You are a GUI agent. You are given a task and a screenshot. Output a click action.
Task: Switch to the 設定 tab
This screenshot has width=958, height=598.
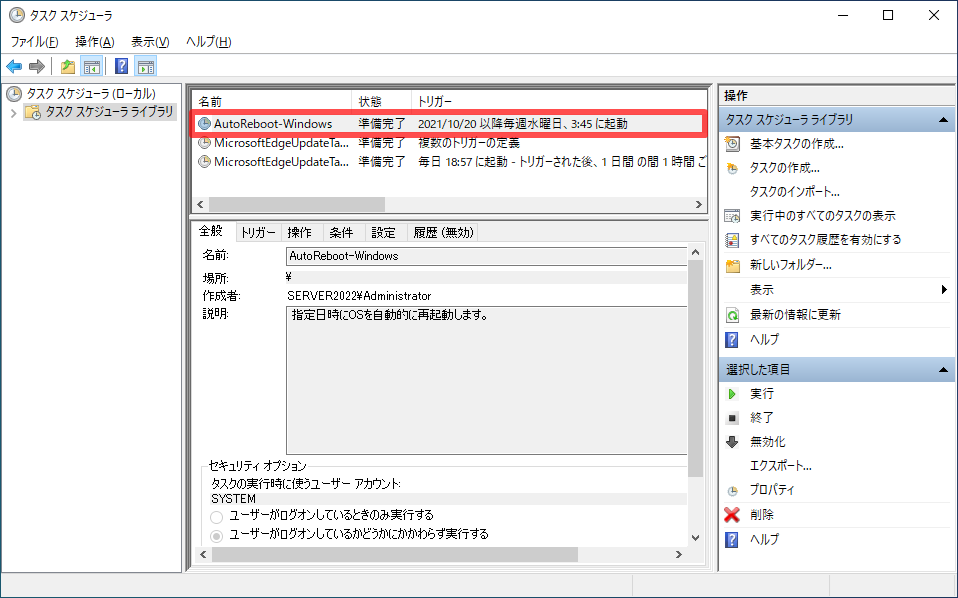point(384,233)
